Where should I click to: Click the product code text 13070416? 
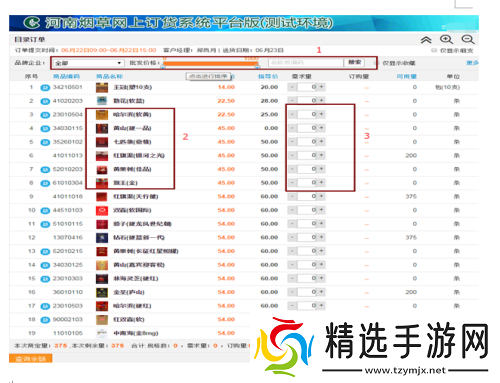[x=68, y=238]
